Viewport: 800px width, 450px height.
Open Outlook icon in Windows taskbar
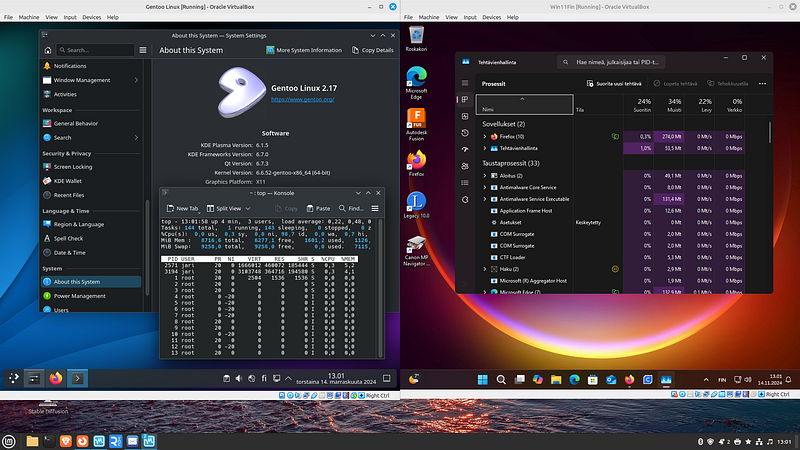click(x=611, y=380)
